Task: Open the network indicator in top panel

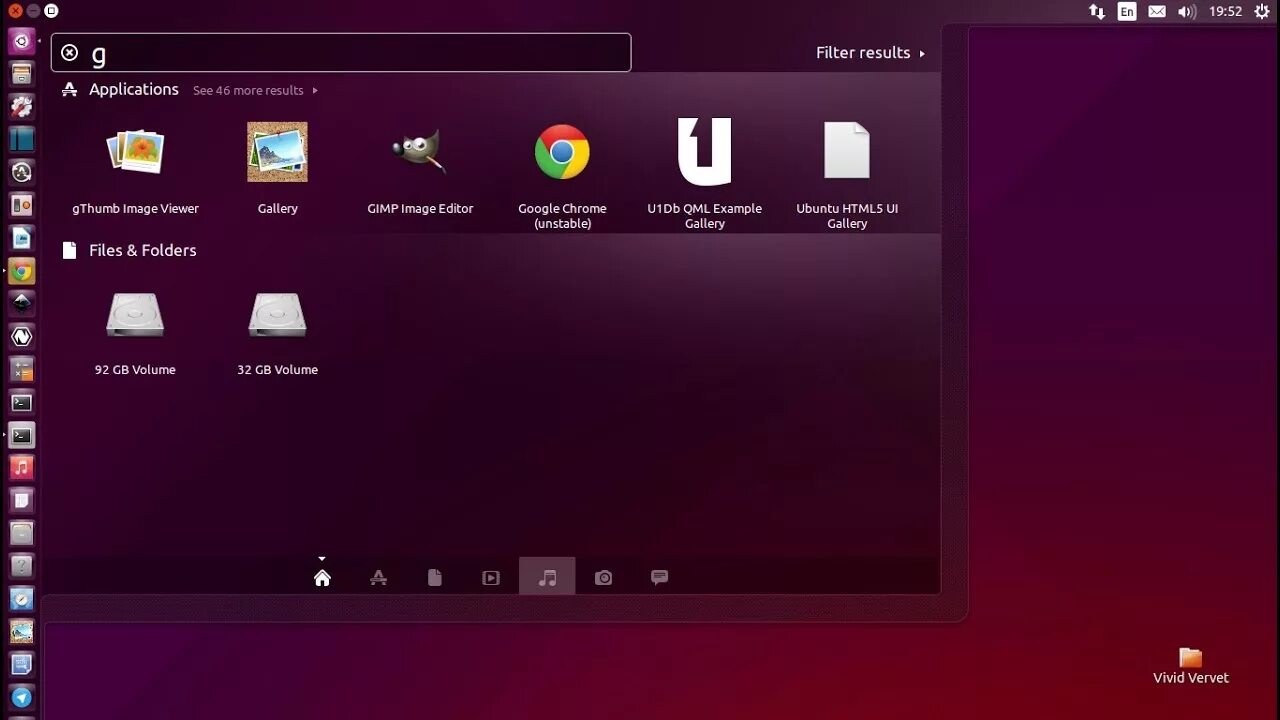Action: click(x=1097, y=12)
